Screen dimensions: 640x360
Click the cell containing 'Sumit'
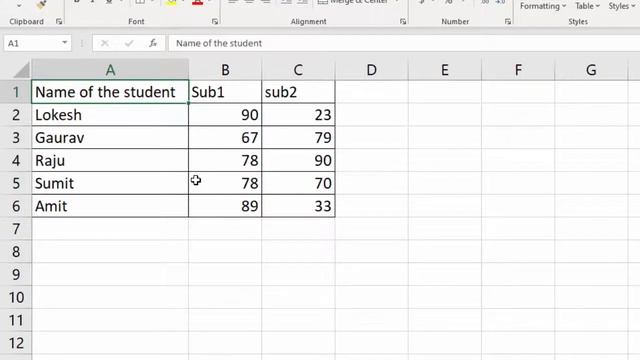[x=110, y=183]
